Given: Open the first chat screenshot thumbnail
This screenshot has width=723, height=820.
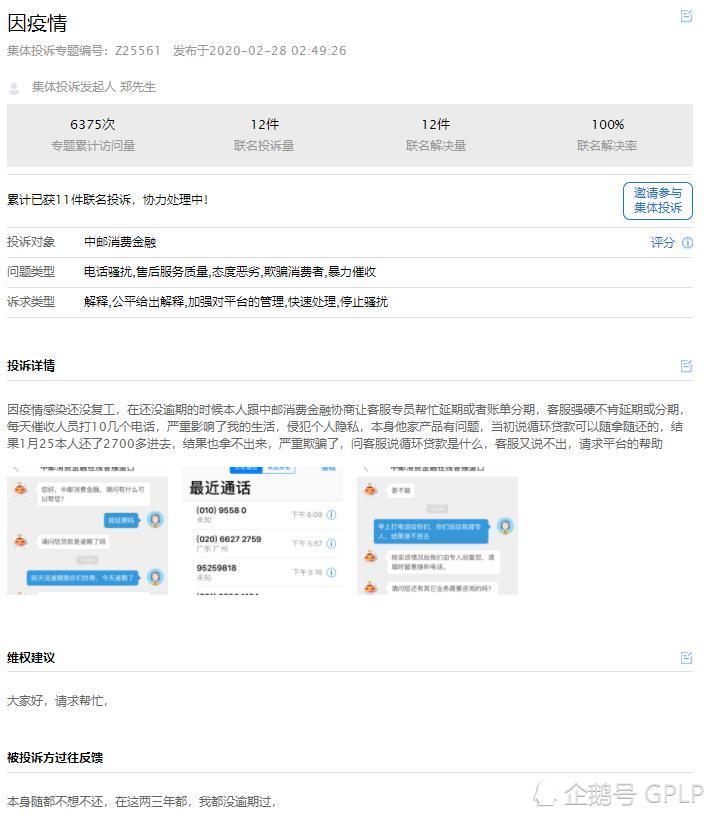Looking at the screenshot, I should tap(87, 531).
